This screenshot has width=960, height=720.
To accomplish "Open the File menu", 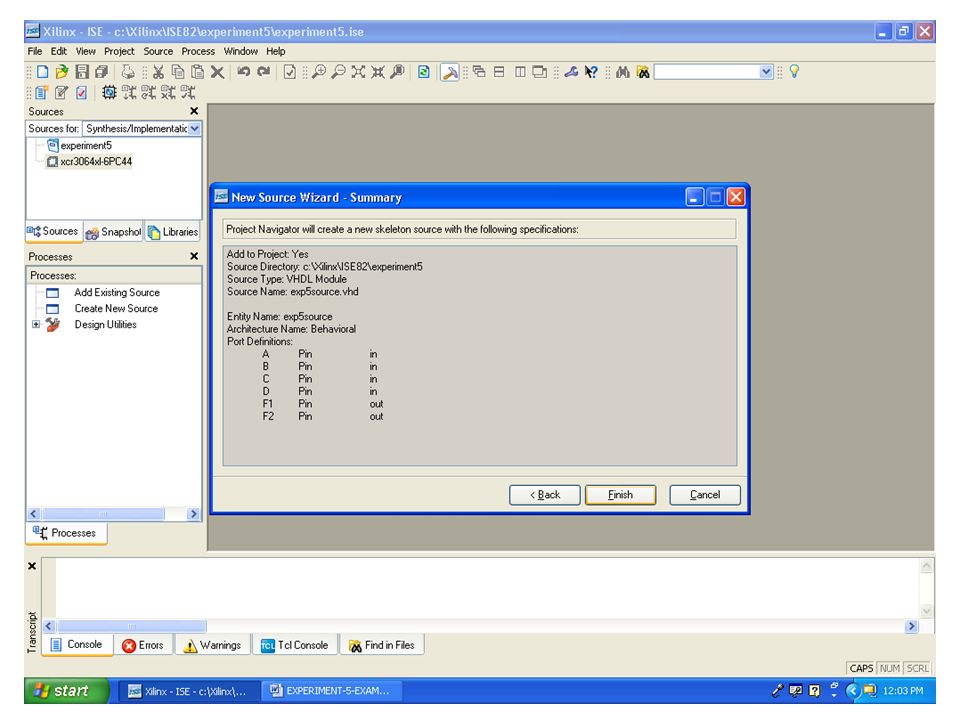I will tap(35, 51).
